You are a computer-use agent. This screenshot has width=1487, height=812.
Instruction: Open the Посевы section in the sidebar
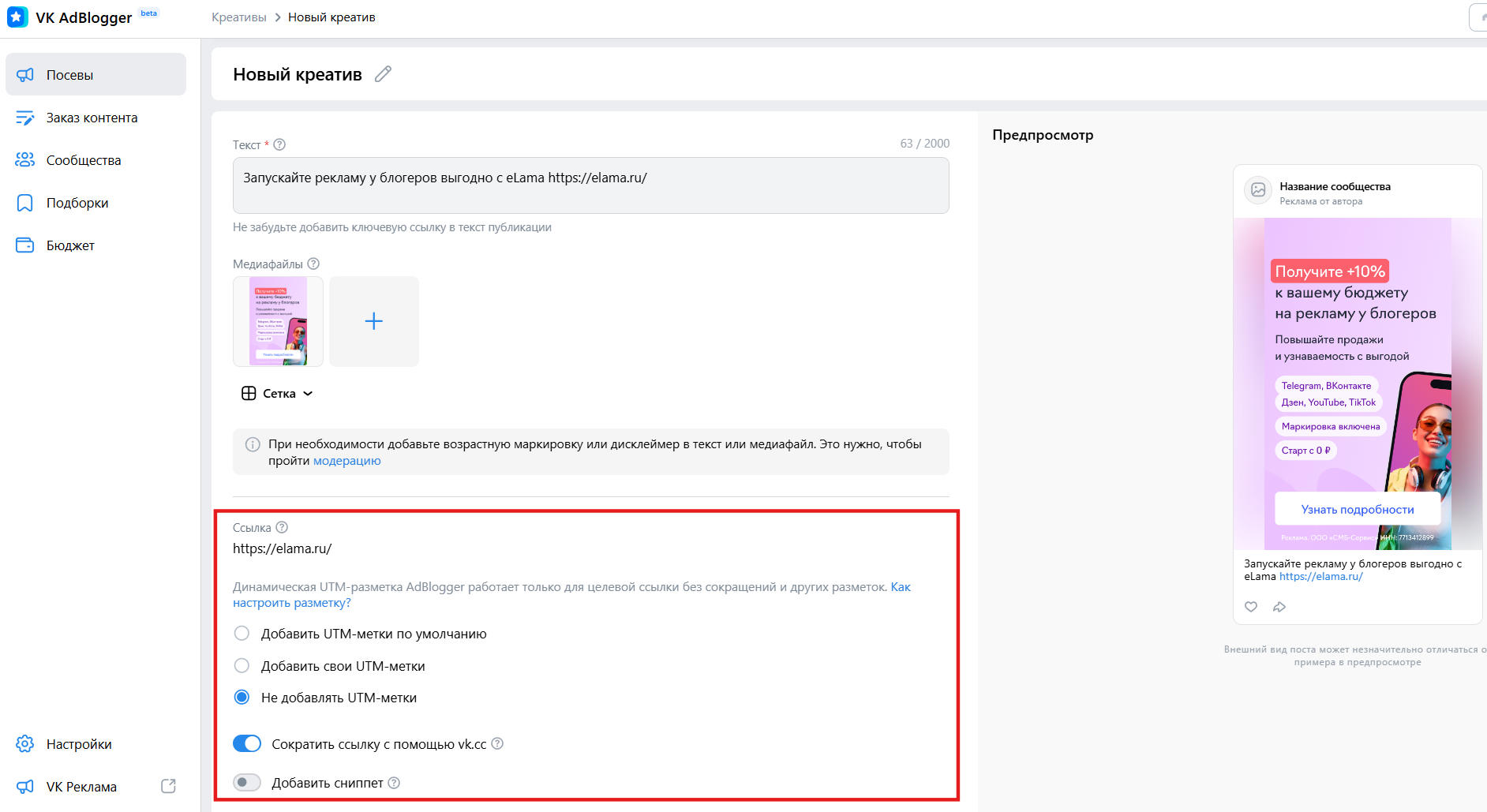[x=69, y=74]
